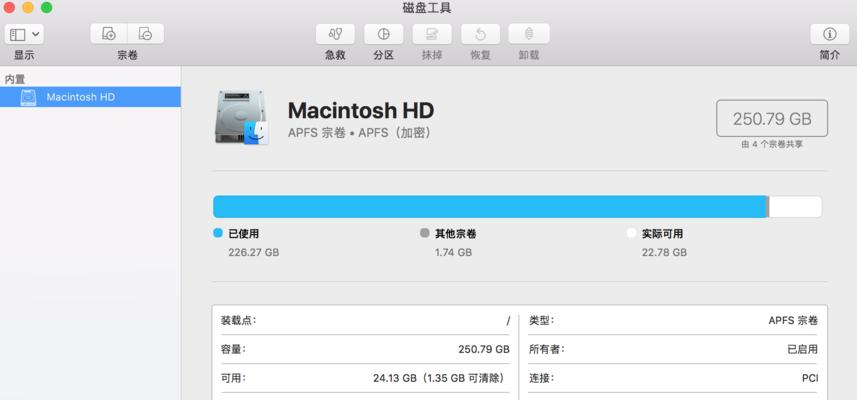Click the 其他宗卷 legend label
The width and height of the screenshot is (857, 400).
pyautogui.click(x=455, y=234)
